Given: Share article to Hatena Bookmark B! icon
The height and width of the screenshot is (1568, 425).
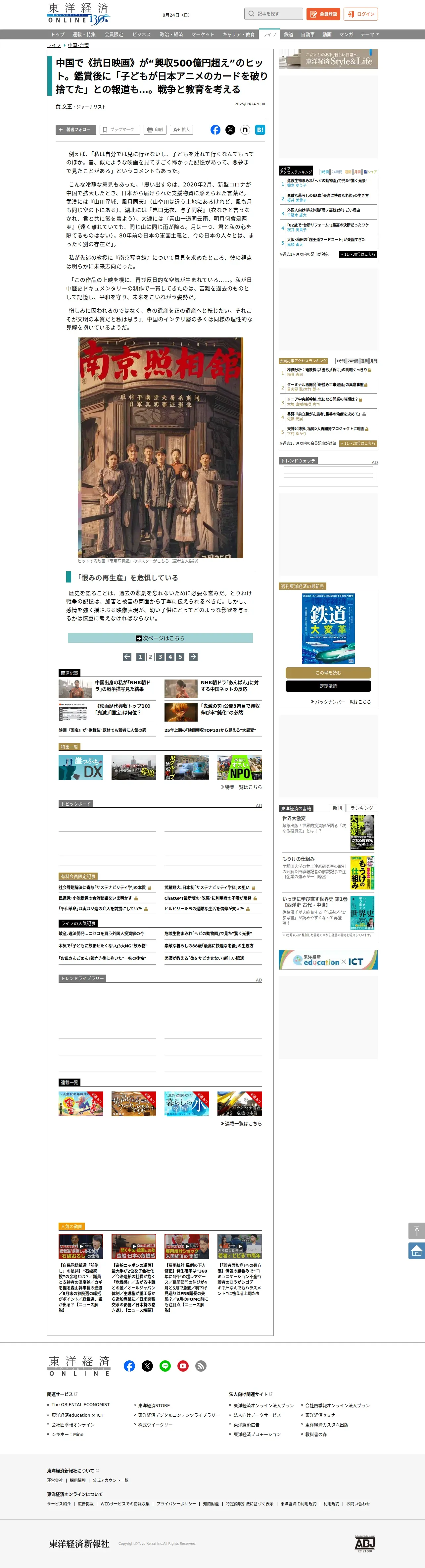Looking at the screenshot, I should 260,130.
